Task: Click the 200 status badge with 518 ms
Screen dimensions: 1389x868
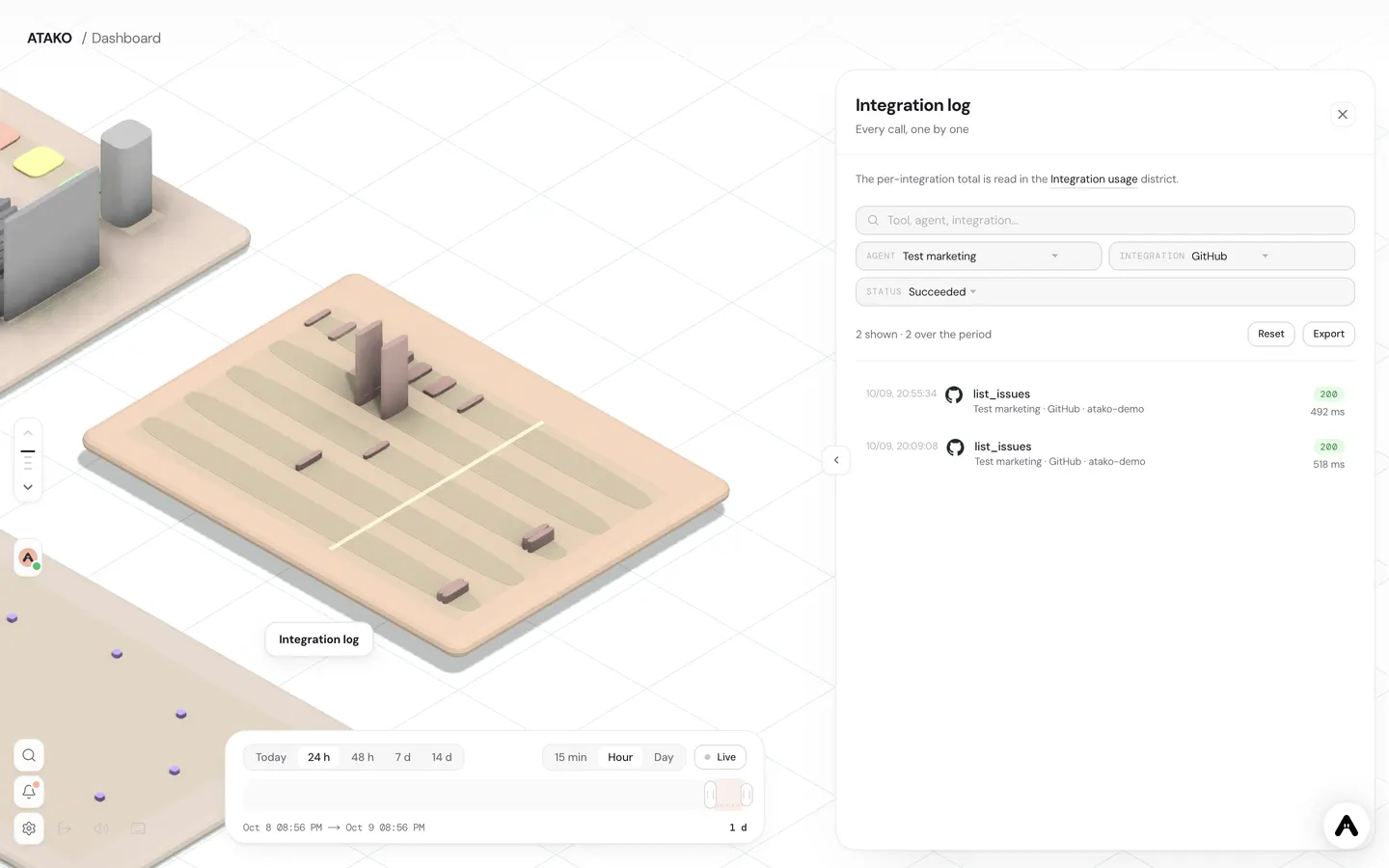Action: point(1328,448)
